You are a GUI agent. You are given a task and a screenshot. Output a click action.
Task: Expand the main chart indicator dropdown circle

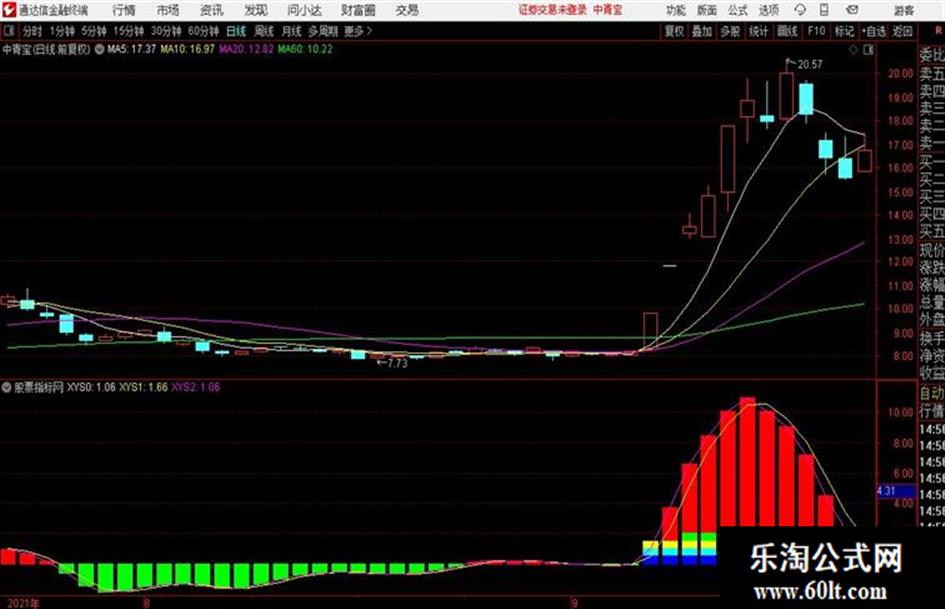(x=99, y=49)
